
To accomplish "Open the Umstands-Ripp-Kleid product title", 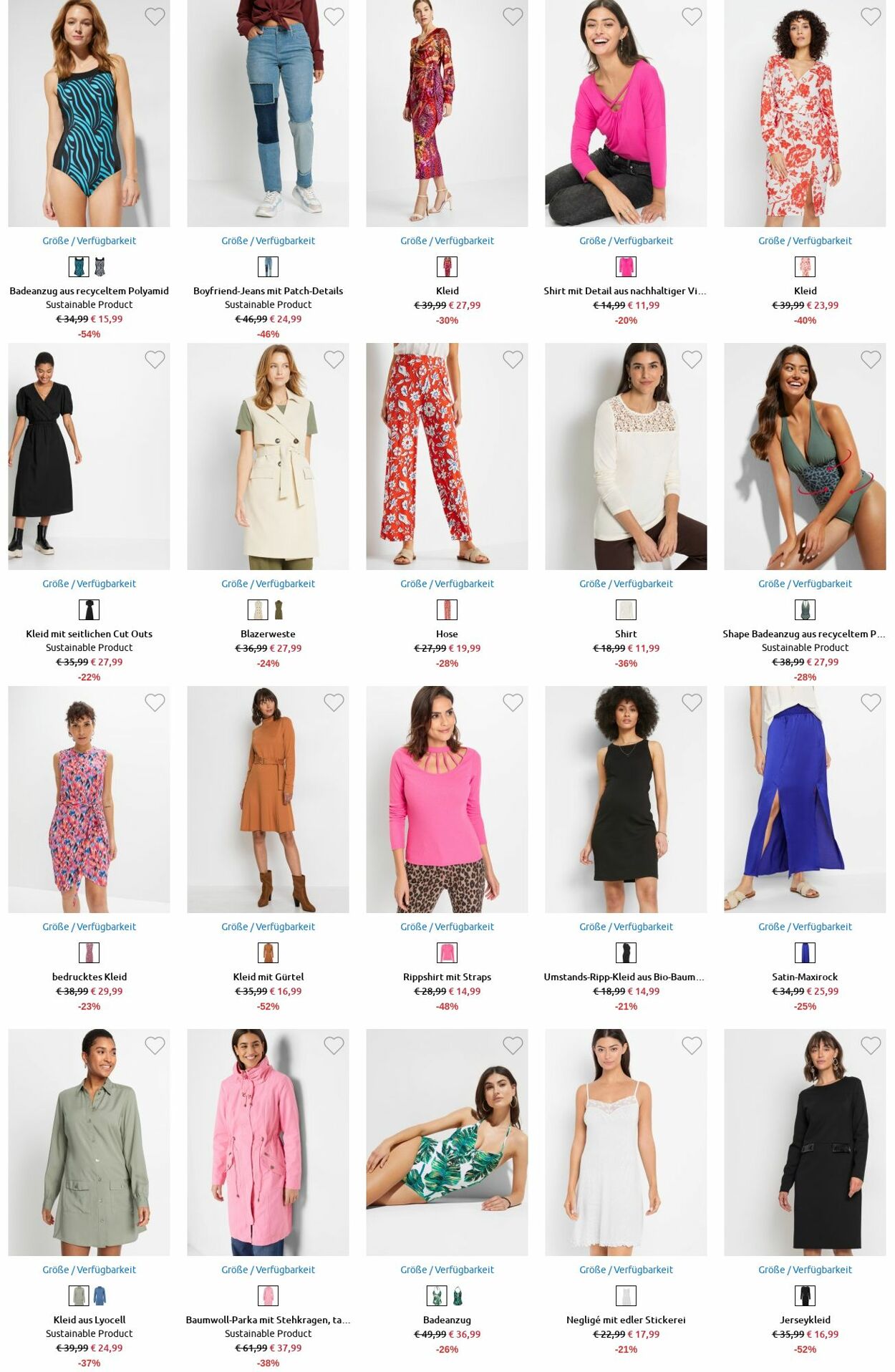I will tap(624, 977).
